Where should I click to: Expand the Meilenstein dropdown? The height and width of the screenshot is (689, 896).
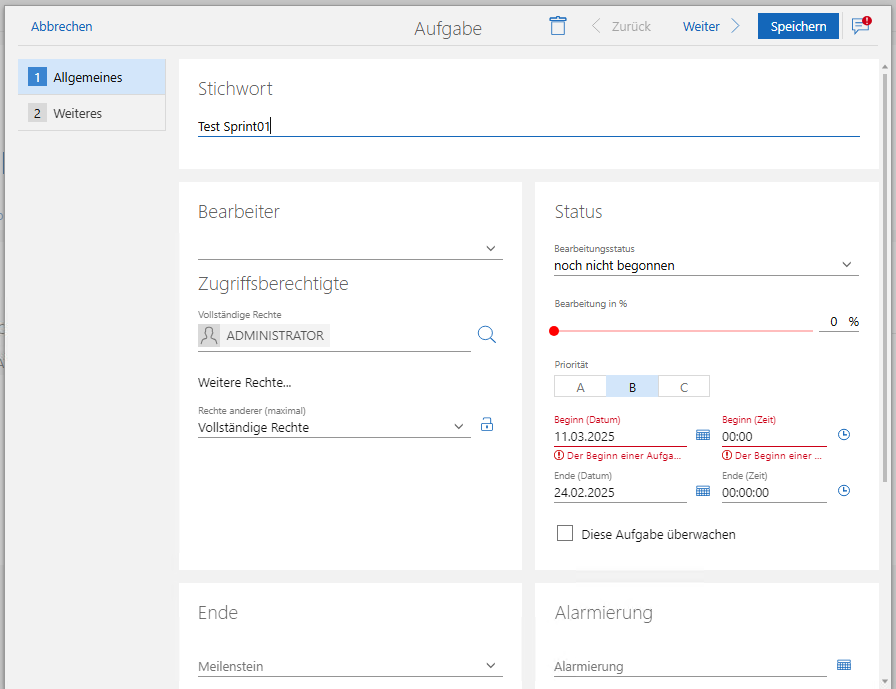click(x=490, y=665)
